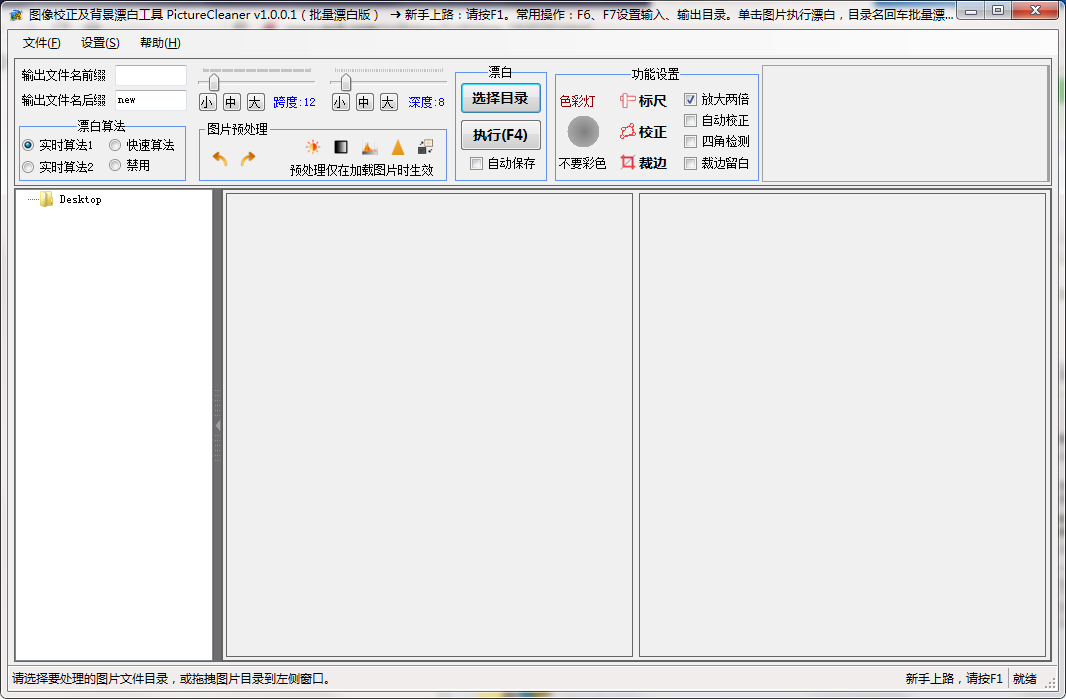Set 深度 to 小

(340, 102)
